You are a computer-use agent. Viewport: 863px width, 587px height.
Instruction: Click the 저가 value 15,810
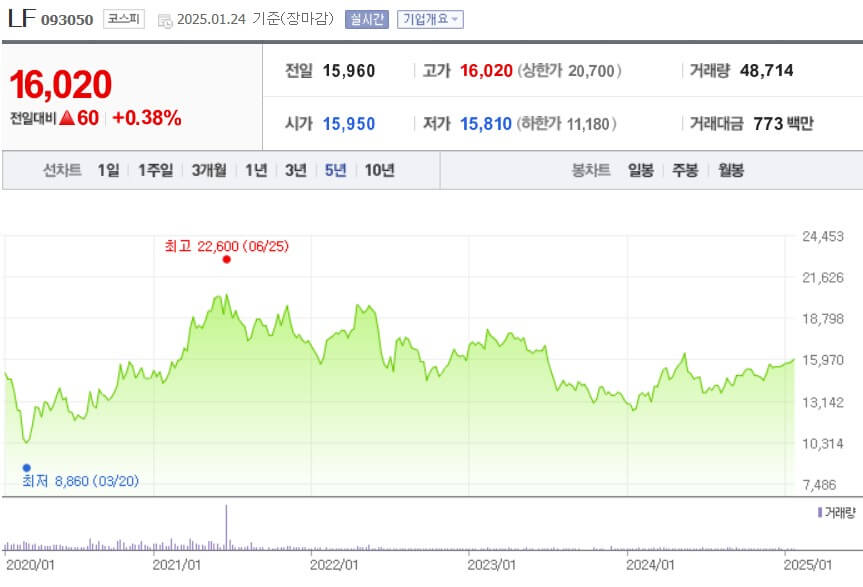486,124
